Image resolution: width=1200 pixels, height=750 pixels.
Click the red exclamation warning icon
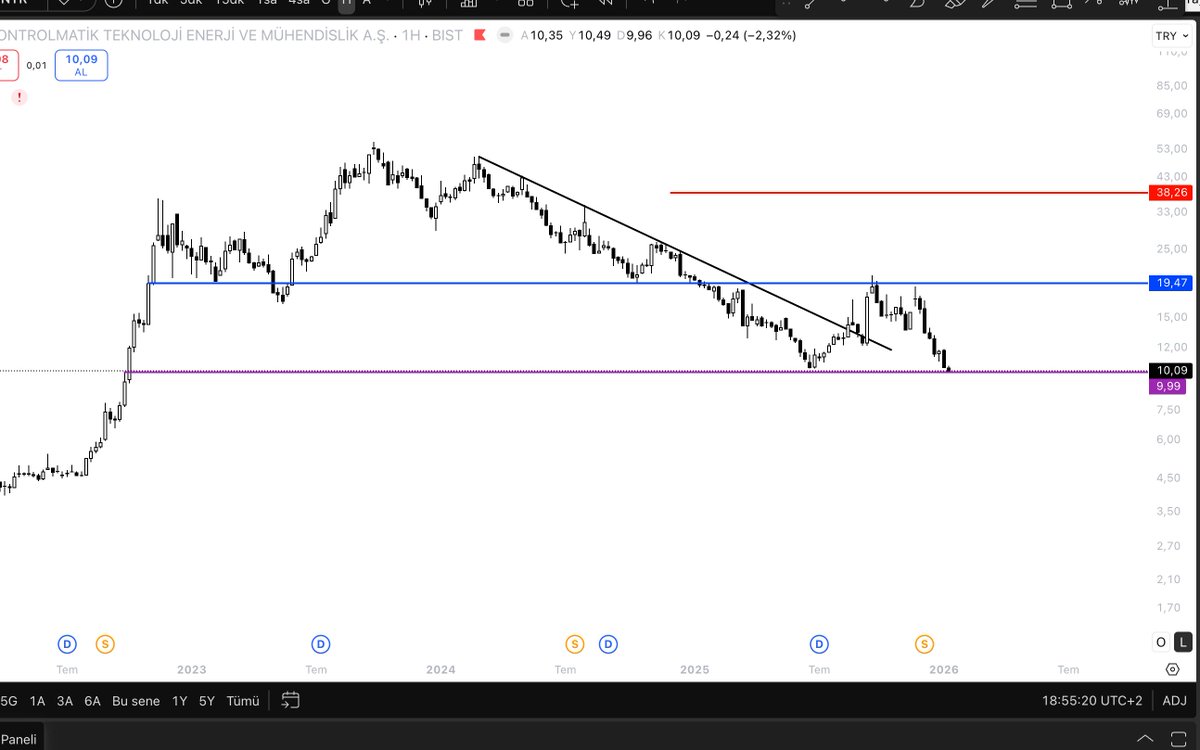point(18,97)
